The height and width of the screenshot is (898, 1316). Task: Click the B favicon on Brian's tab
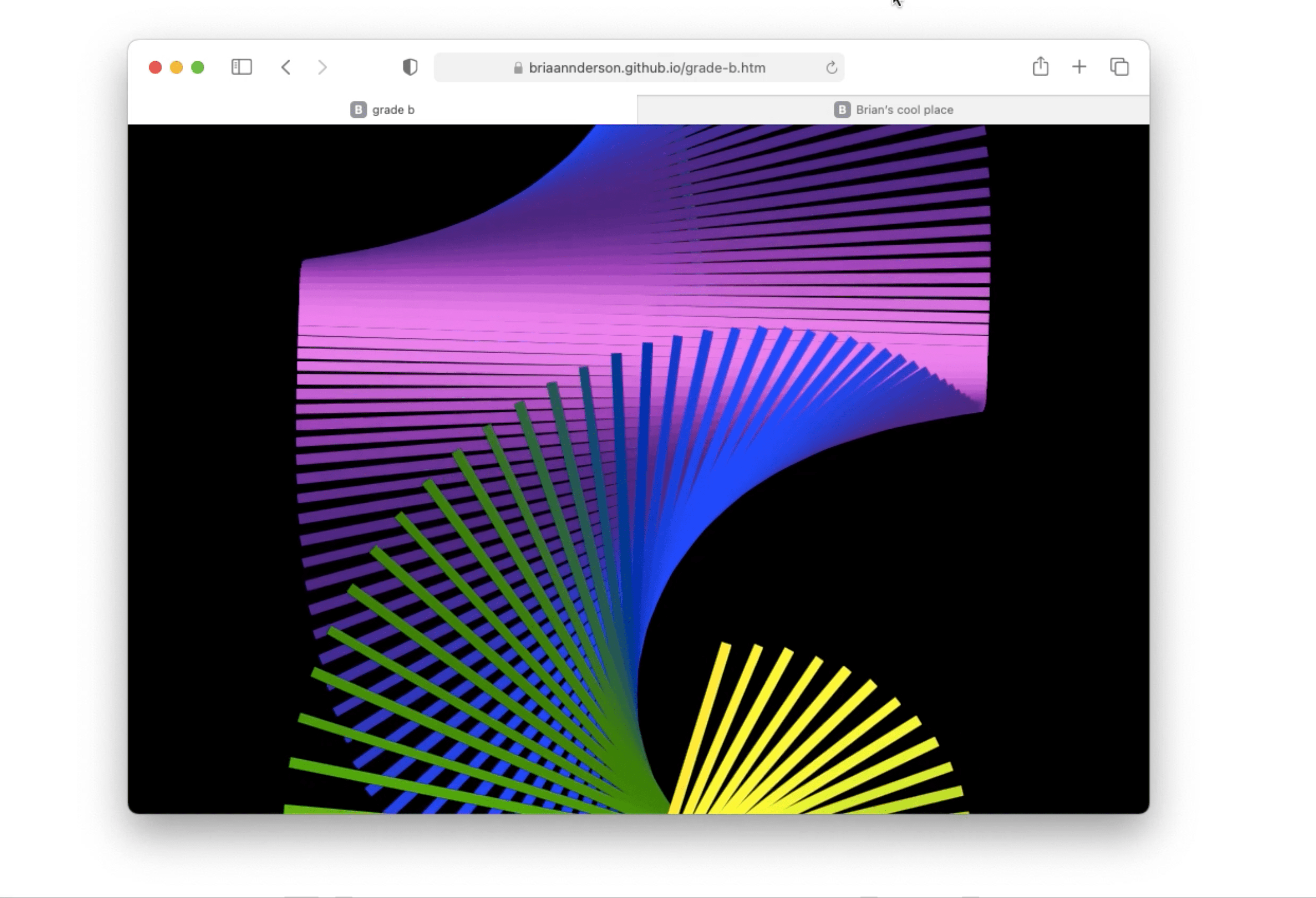[842, 110]
